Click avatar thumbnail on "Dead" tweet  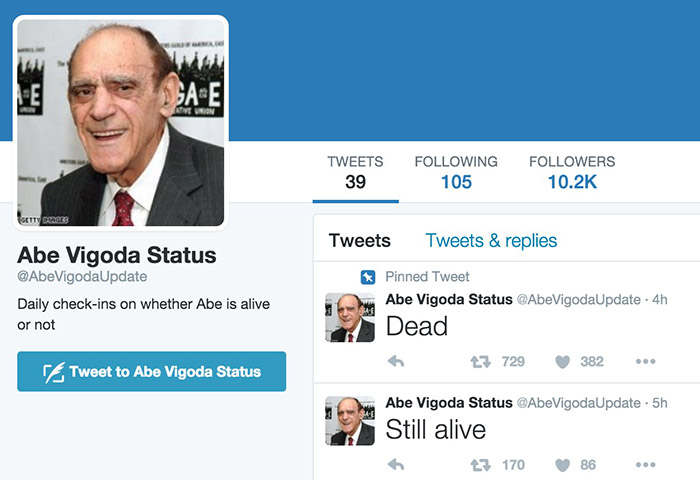350,318
